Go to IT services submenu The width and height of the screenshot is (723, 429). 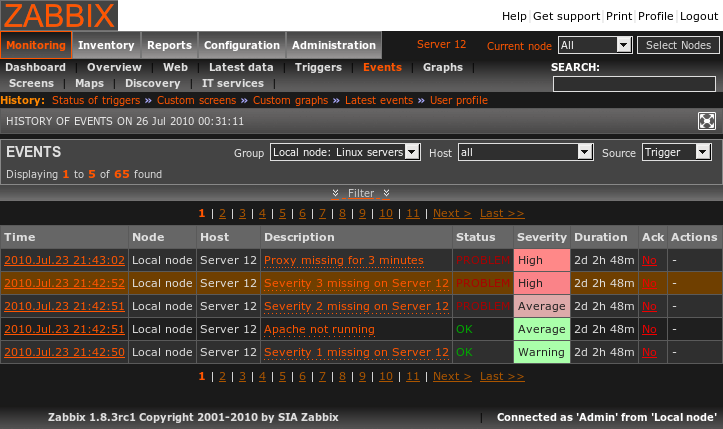pyautogui.click(x=233, y=83)
